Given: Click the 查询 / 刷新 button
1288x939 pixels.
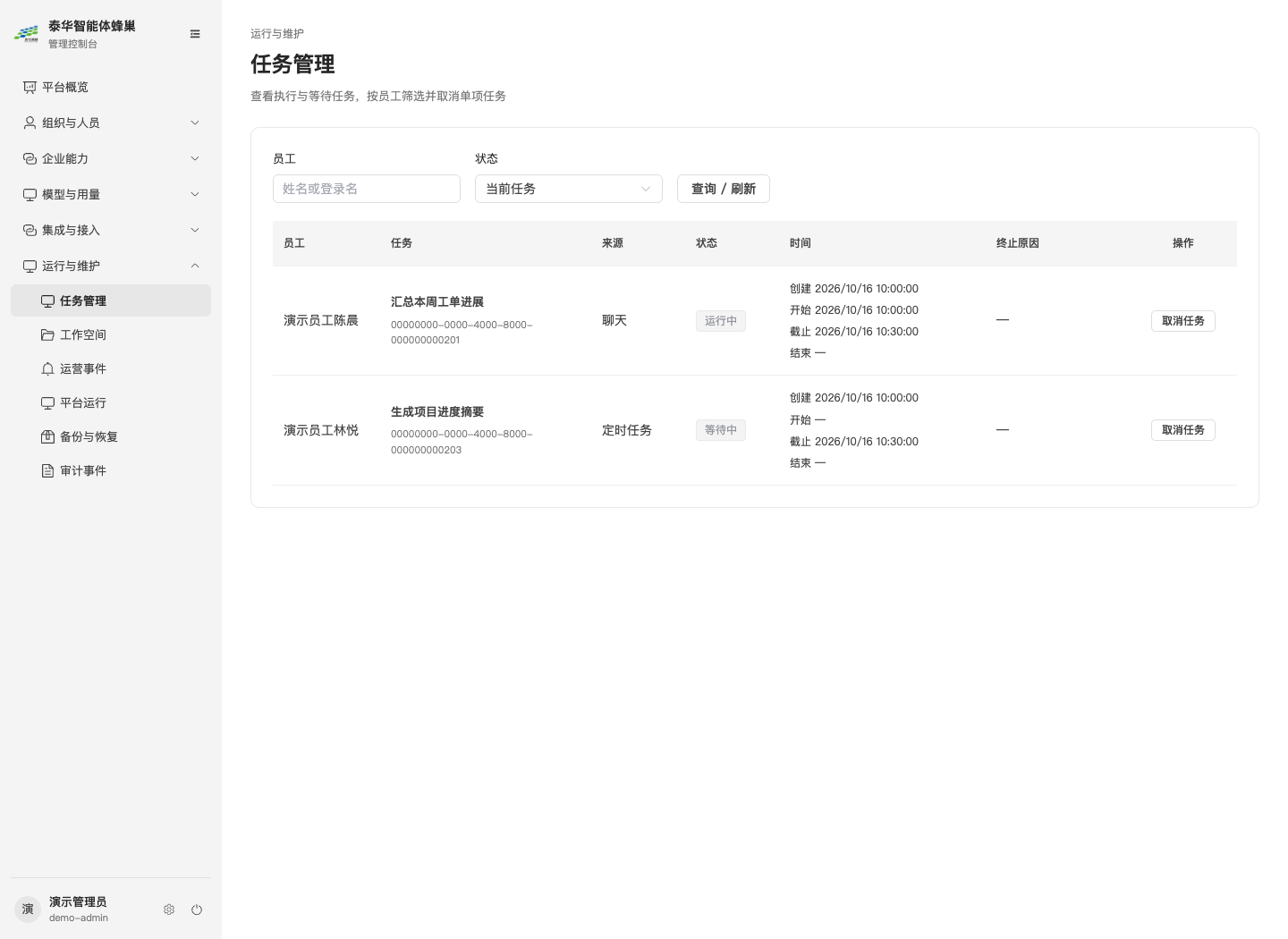Looking at the screenshot, I should (724, 189).
